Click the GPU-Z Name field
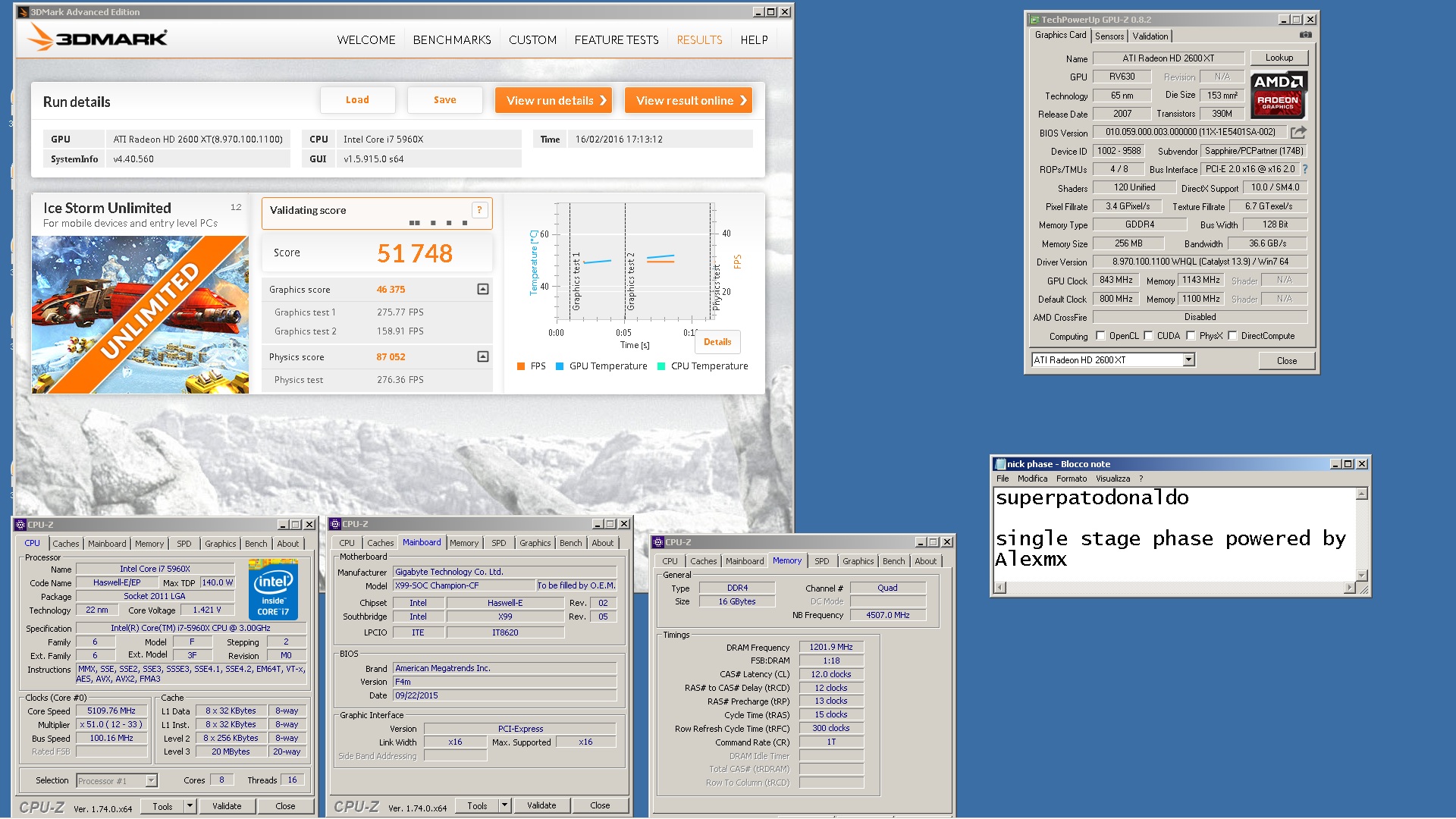The image size is (1456, 819). click(x=1168, y=58)
